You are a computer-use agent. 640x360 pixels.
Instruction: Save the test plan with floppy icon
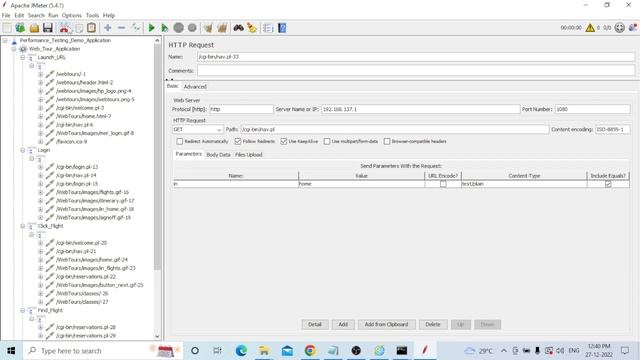tap(48, 28)
